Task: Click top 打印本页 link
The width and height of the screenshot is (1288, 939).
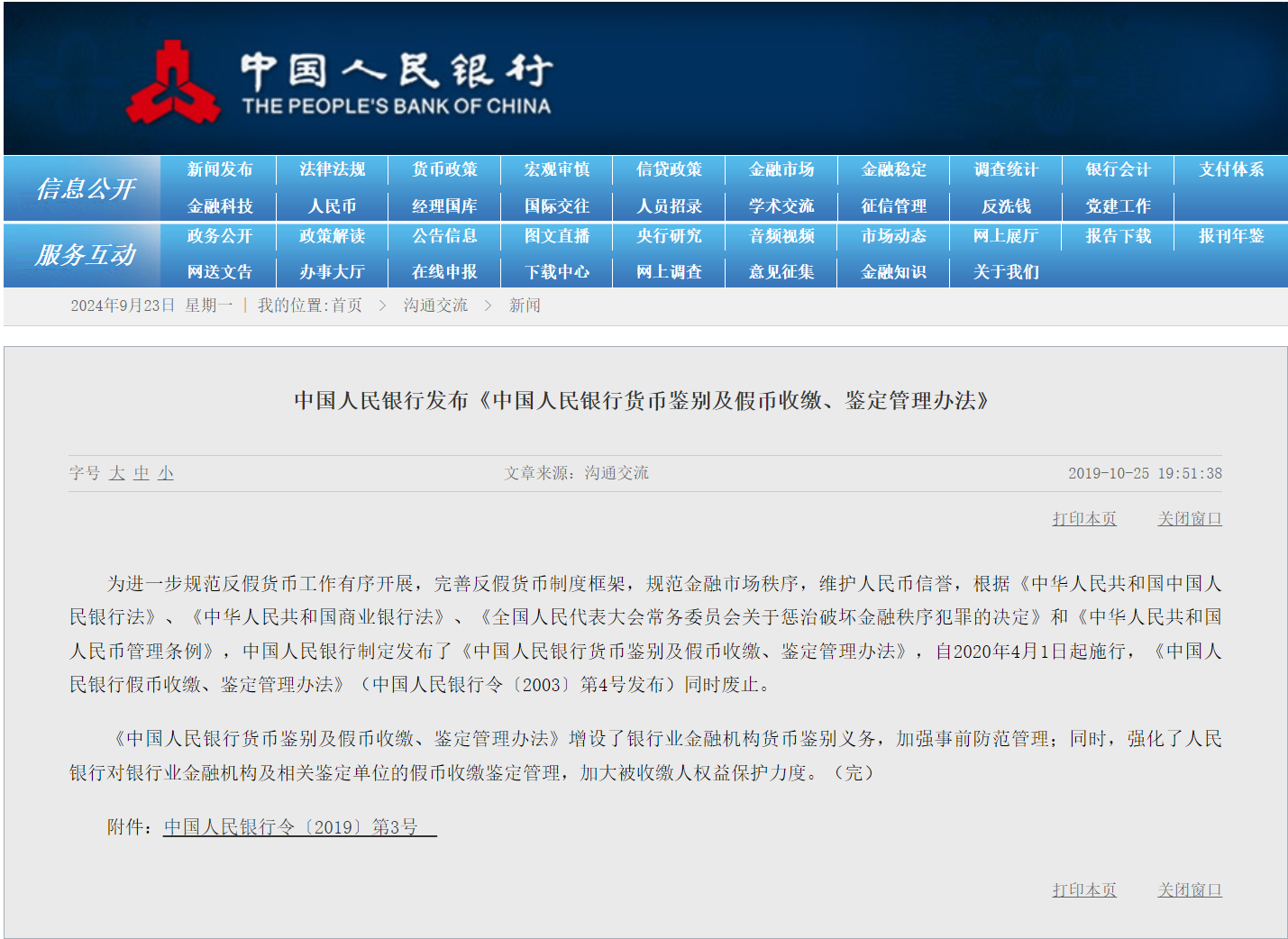Action: pyautogui.click(x=1084, y=519)
